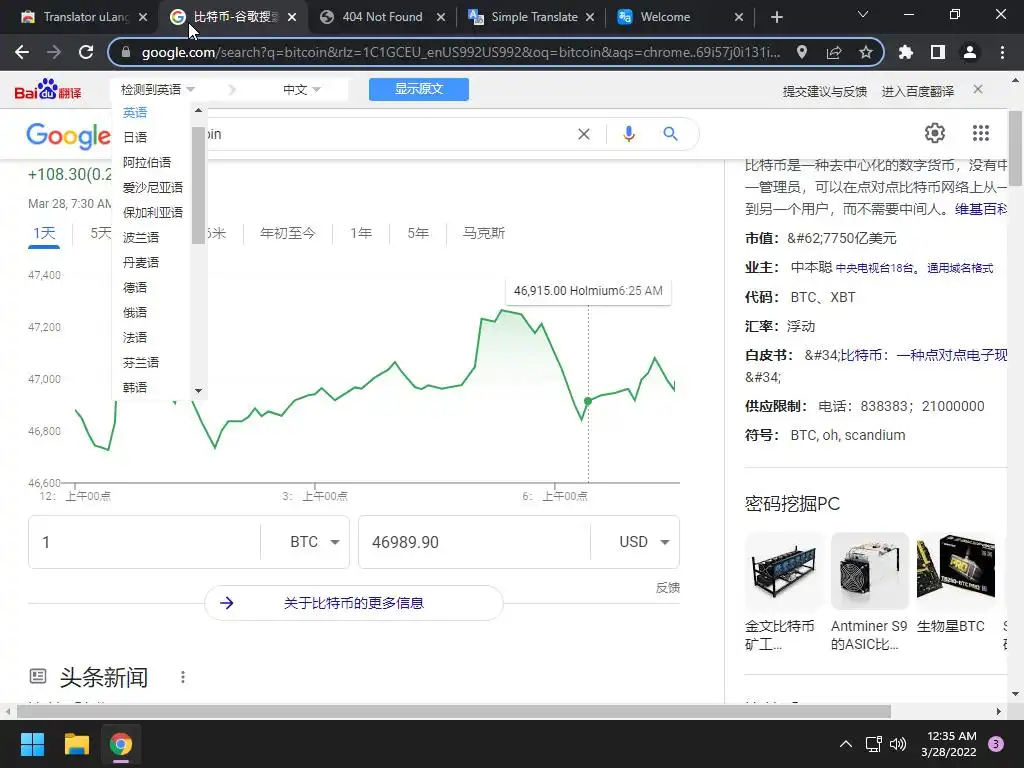This screenshot has height=768, width=1024.
Task: Open Antminer S9 product thumbnail
Action: pos(869,571)
